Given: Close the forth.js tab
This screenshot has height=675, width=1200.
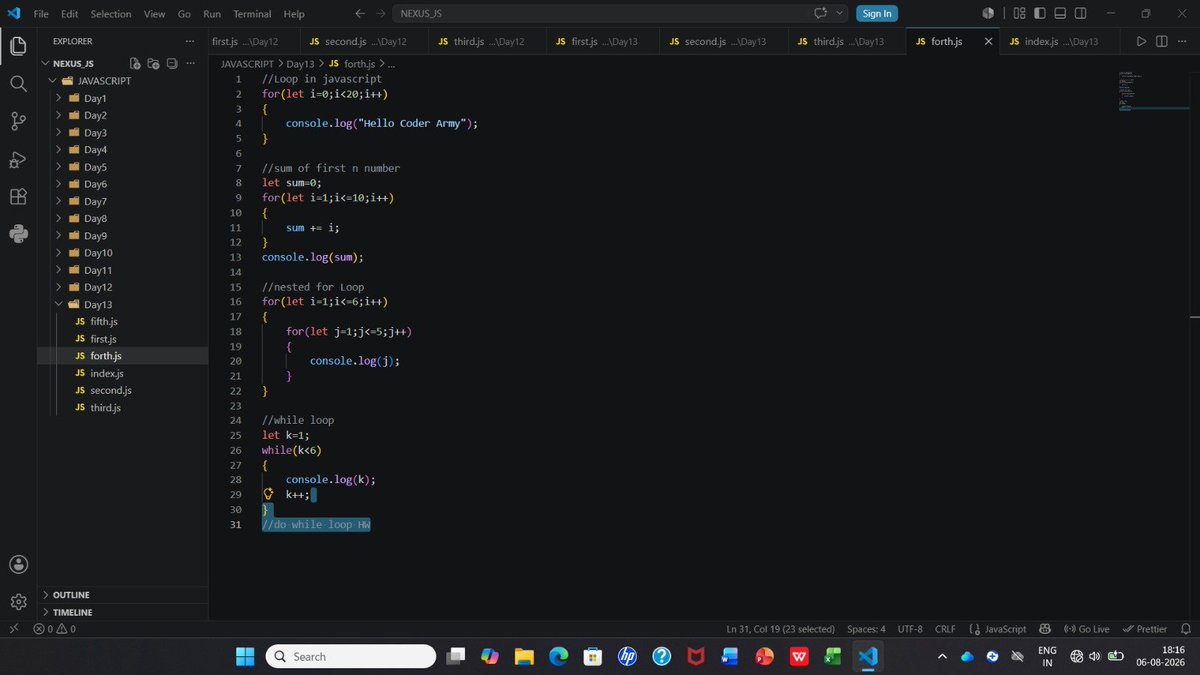Looking at the screenshot, I should (988, 41).
